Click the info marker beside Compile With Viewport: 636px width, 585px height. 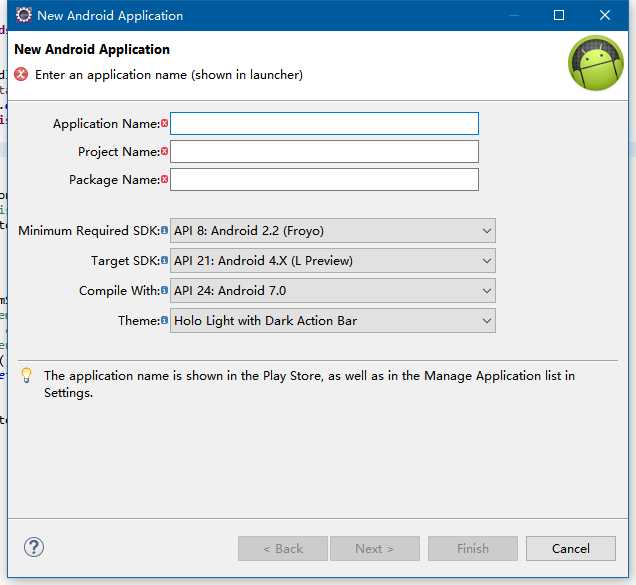click(x=164, y=290)
